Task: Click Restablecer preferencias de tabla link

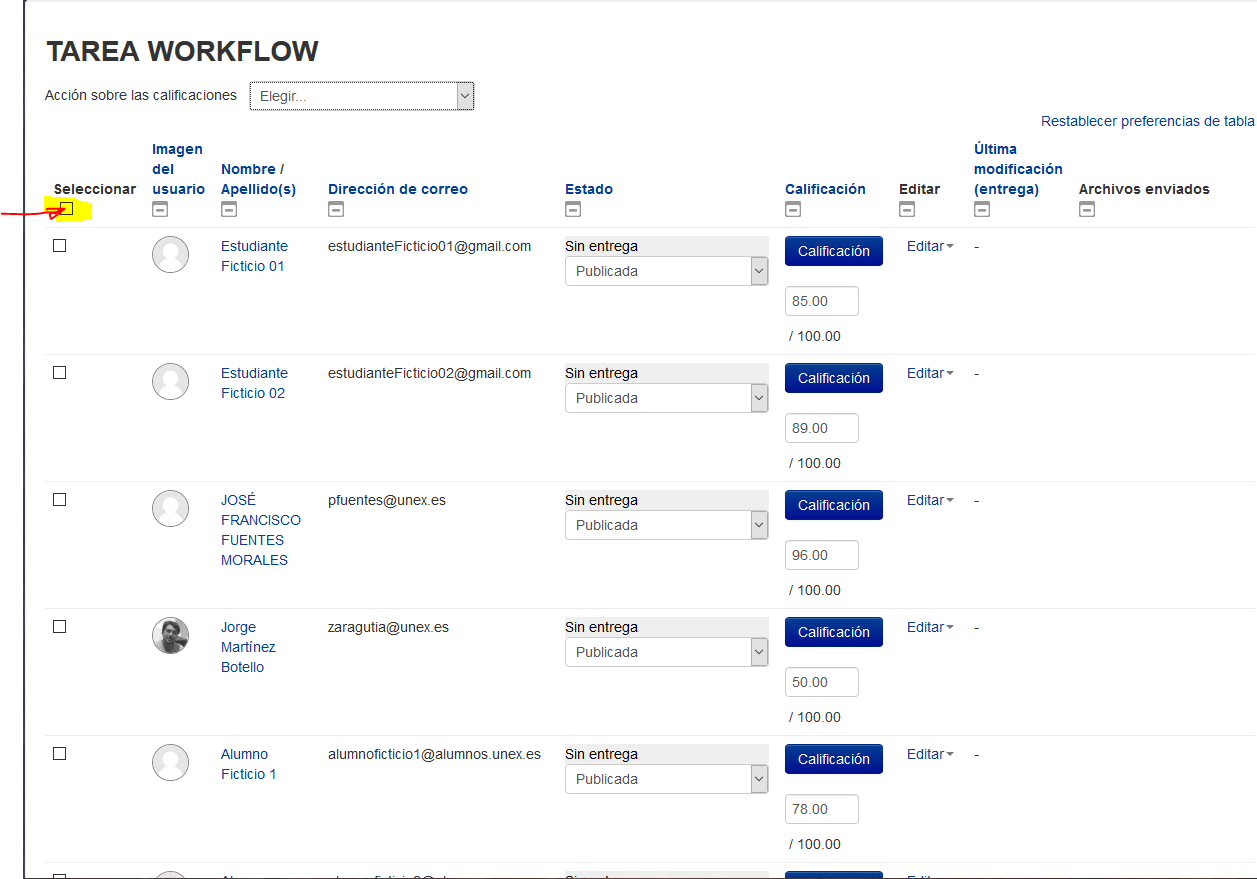Action: point(1147,121)
